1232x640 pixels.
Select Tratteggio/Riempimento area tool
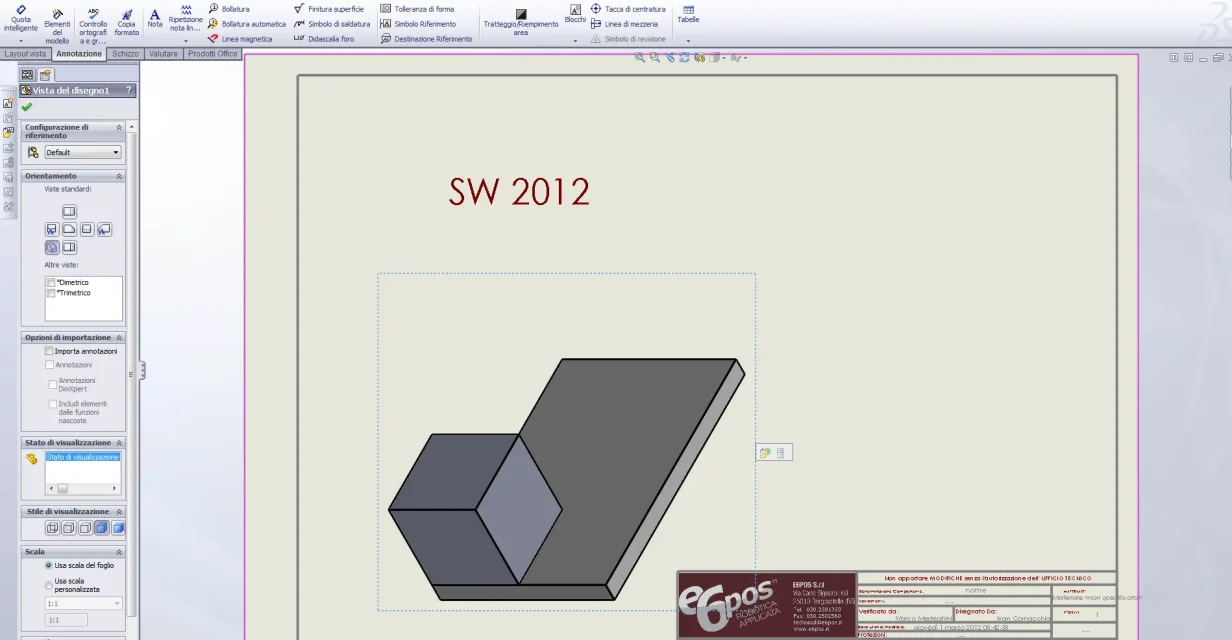point(521,22)
